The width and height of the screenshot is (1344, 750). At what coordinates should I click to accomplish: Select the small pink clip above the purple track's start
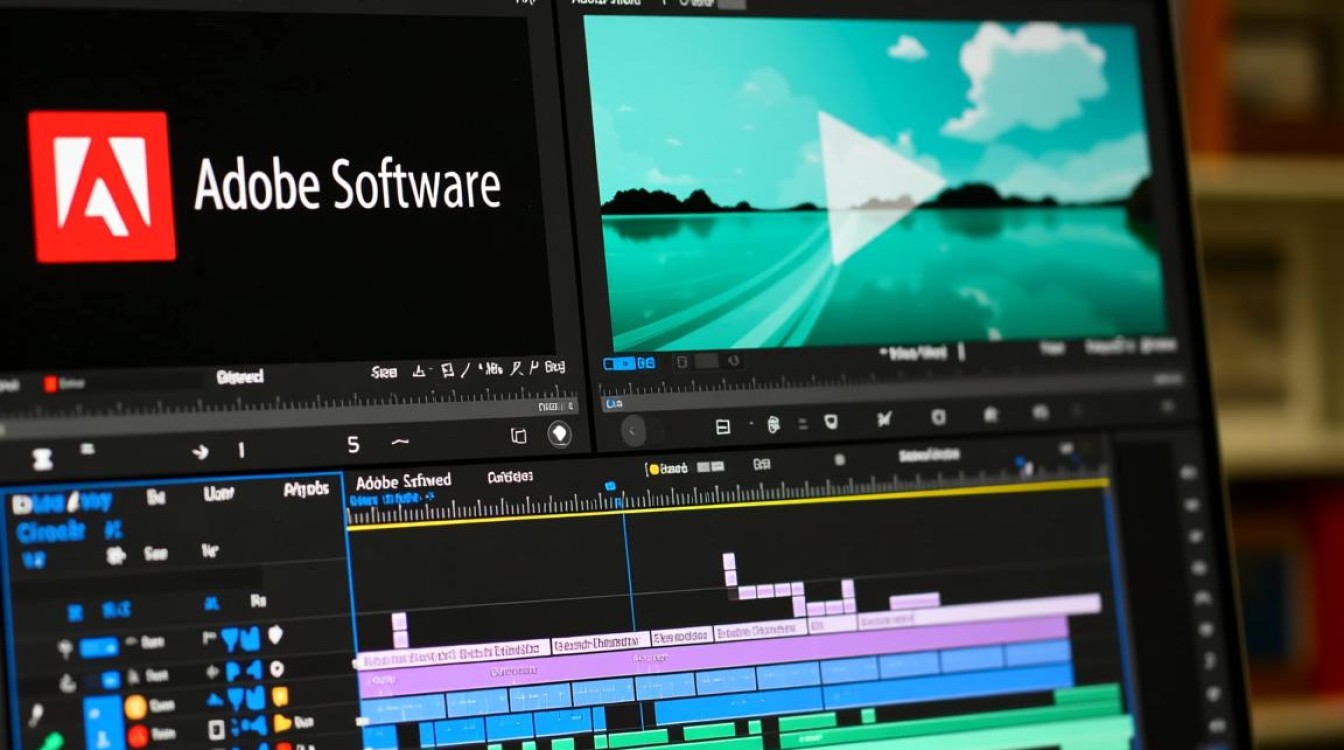coord(400,630)
